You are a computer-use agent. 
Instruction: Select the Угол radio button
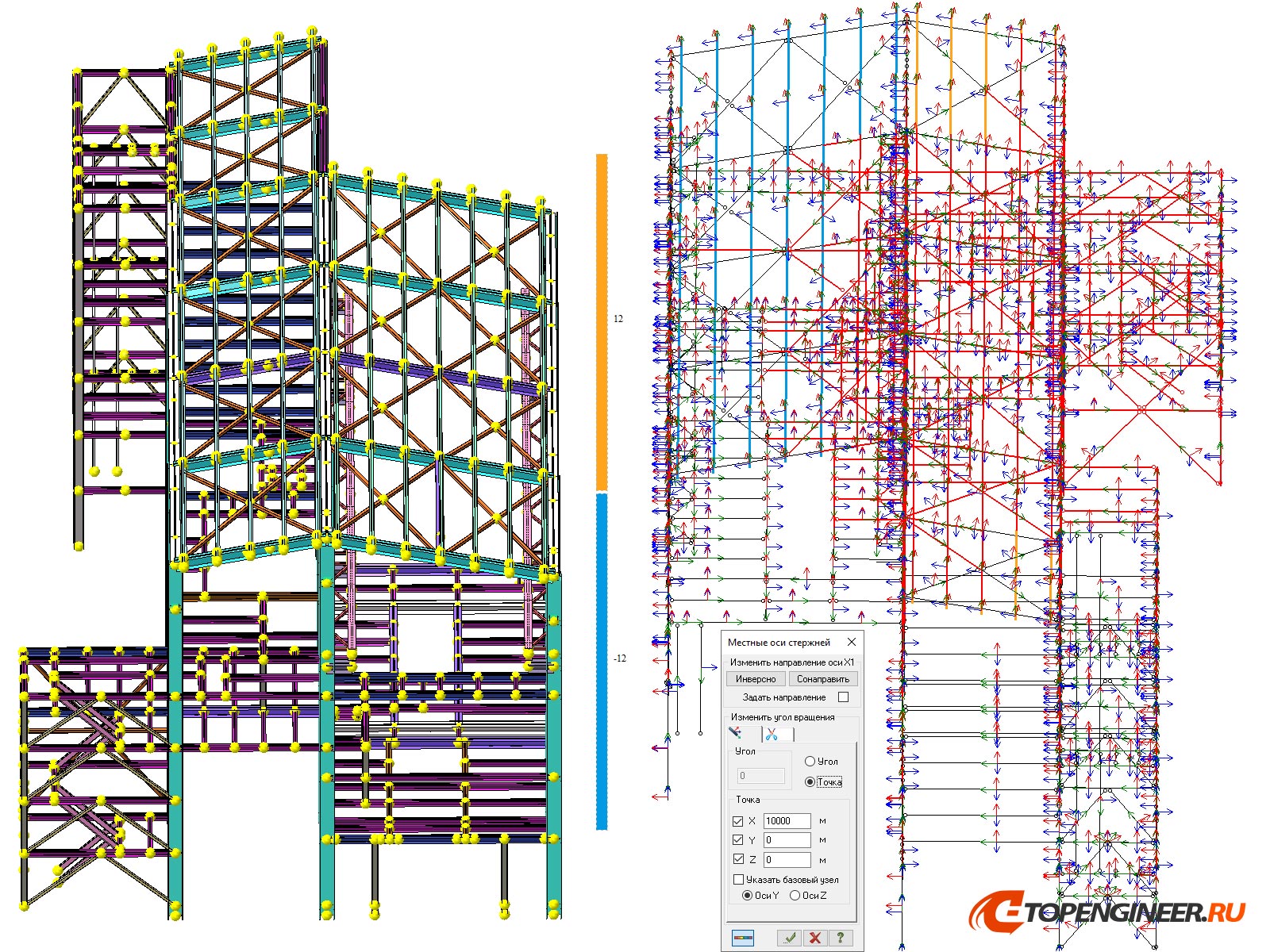click(x=810, y=760)
